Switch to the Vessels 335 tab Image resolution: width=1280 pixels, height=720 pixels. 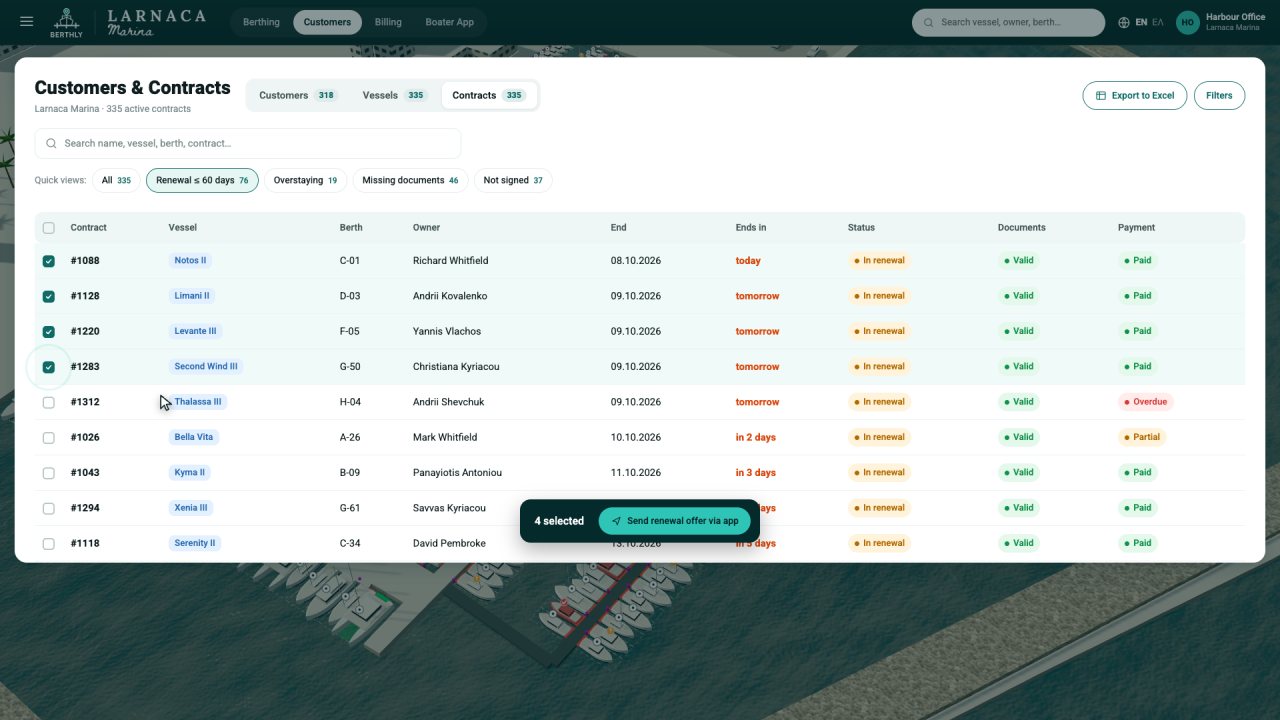[x=394, y=96]
